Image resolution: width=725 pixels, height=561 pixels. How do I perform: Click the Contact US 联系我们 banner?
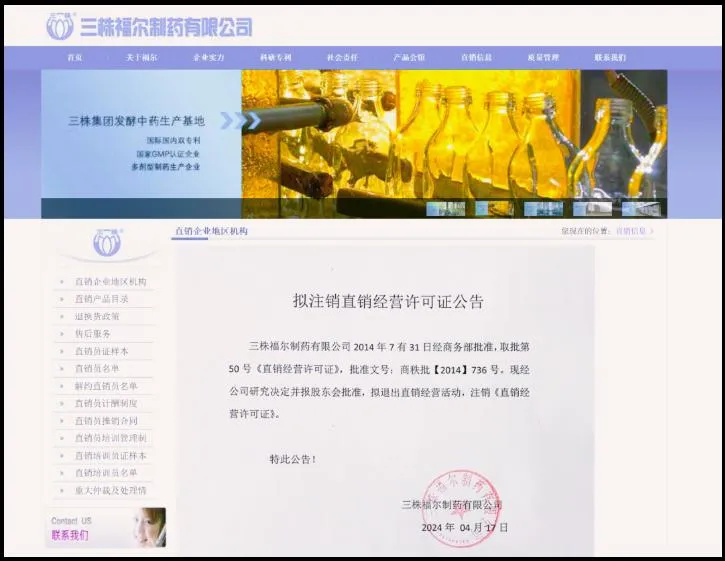point(106,528)
